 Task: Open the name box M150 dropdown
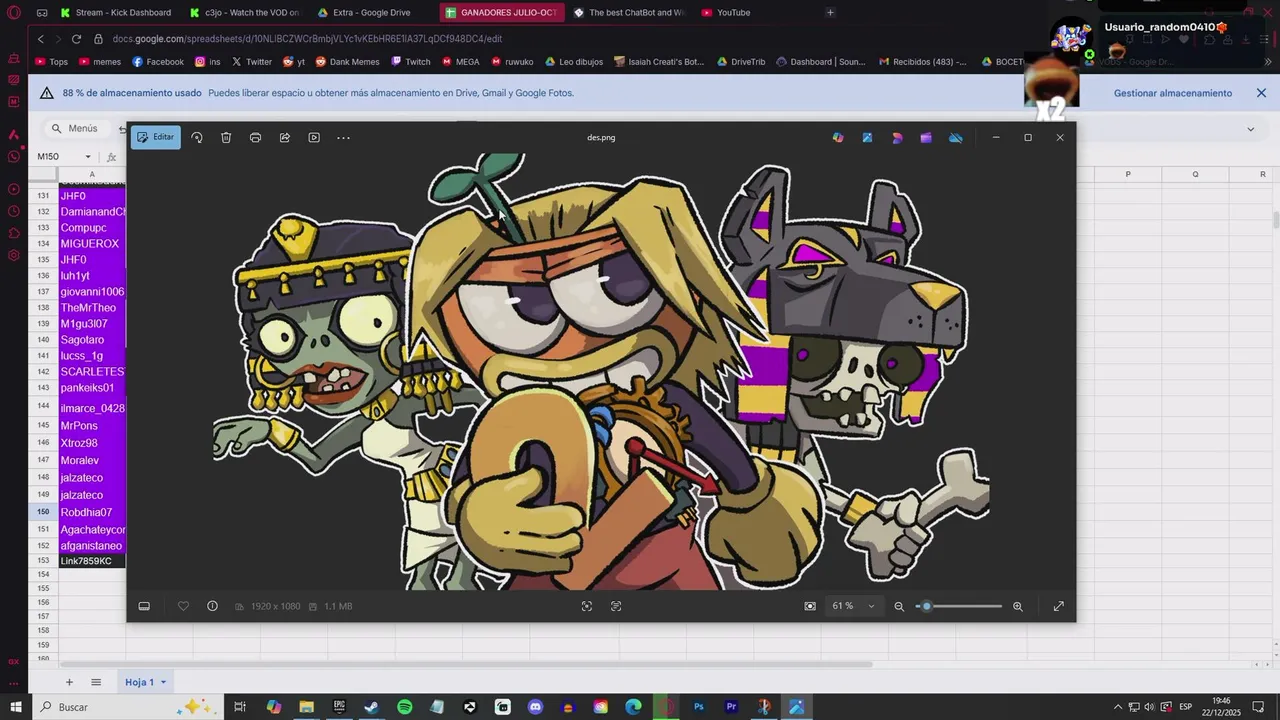click(88, 157)
